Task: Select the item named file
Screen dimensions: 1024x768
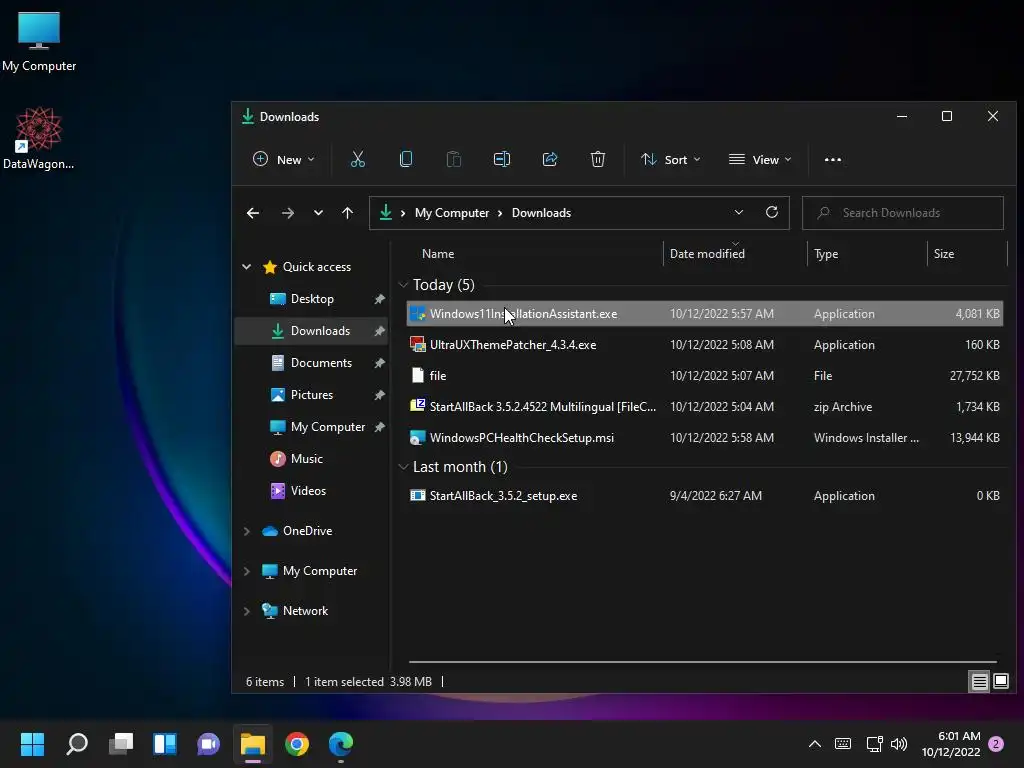Action: [705, 376]
